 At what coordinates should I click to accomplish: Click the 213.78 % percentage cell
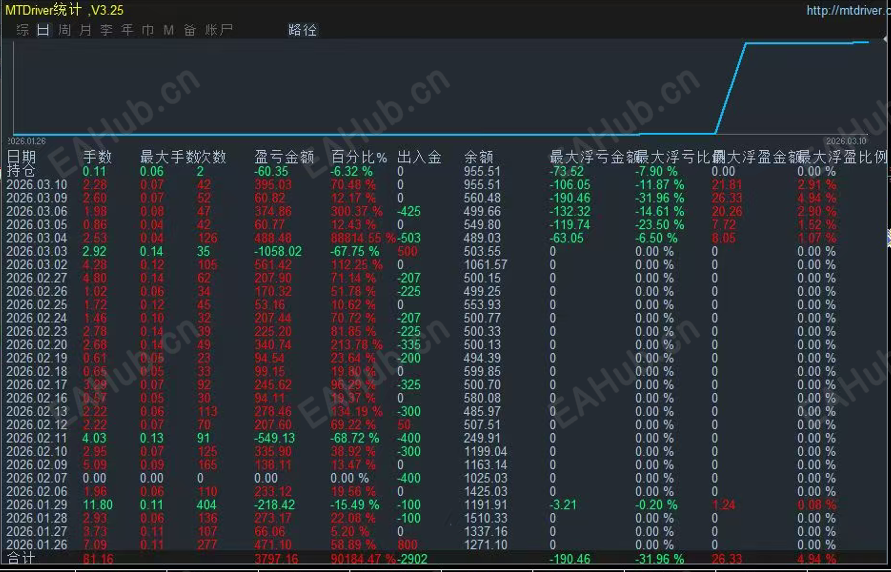[x=357, y=345]
